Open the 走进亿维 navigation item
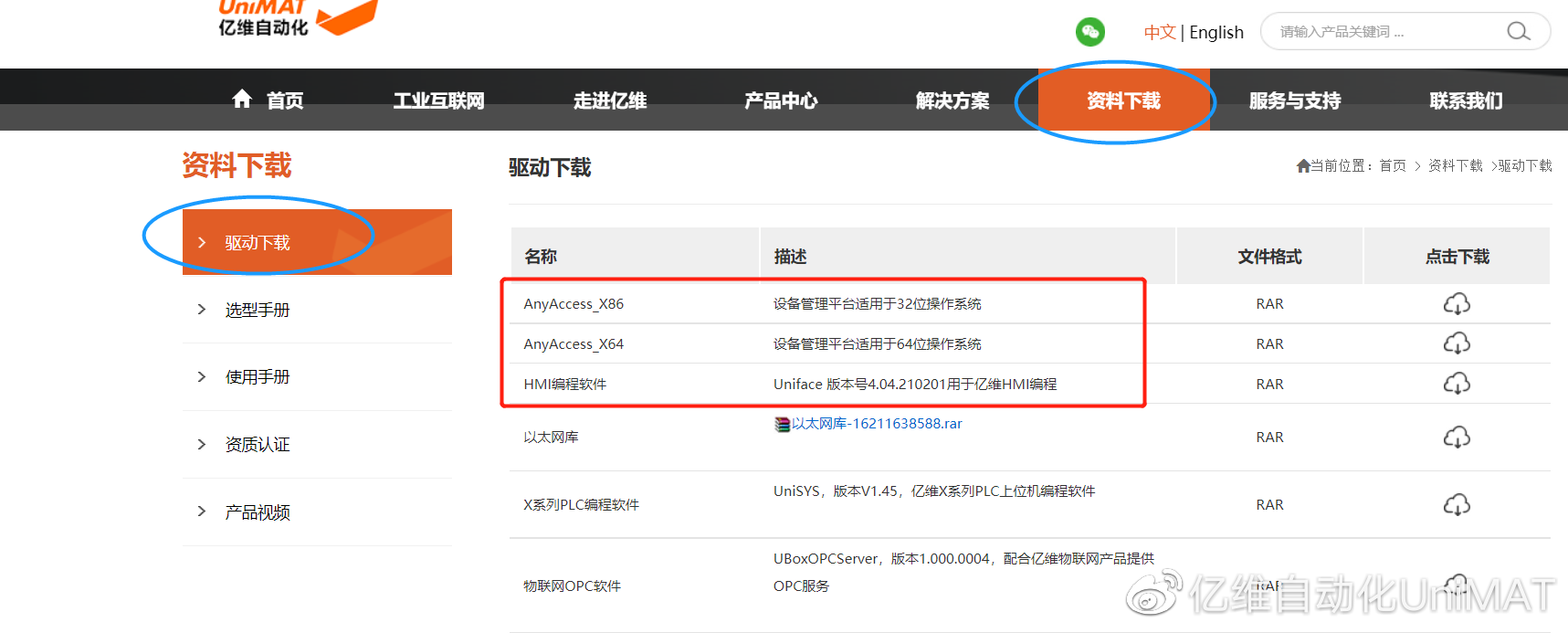Image resolution: width=1568 pixels, height=633 pixels. coord(610,100)
